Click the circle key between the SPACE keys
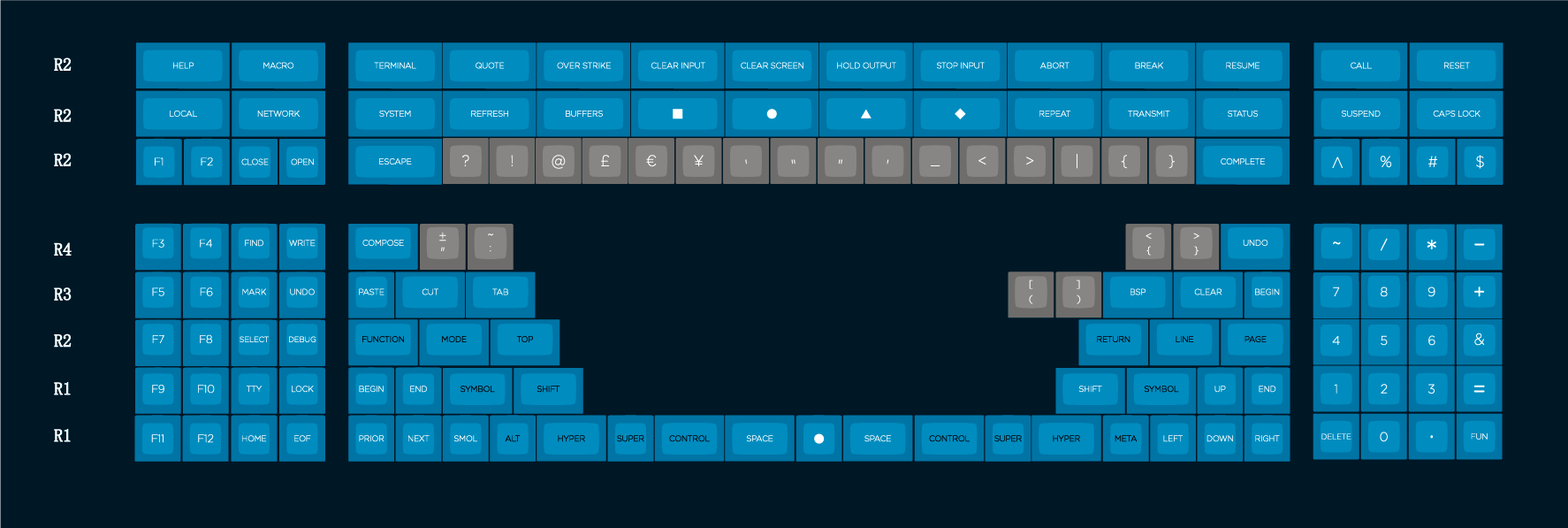Image resolution: width=1568 pixels, height=528 pixels. (x=818, y=439)
